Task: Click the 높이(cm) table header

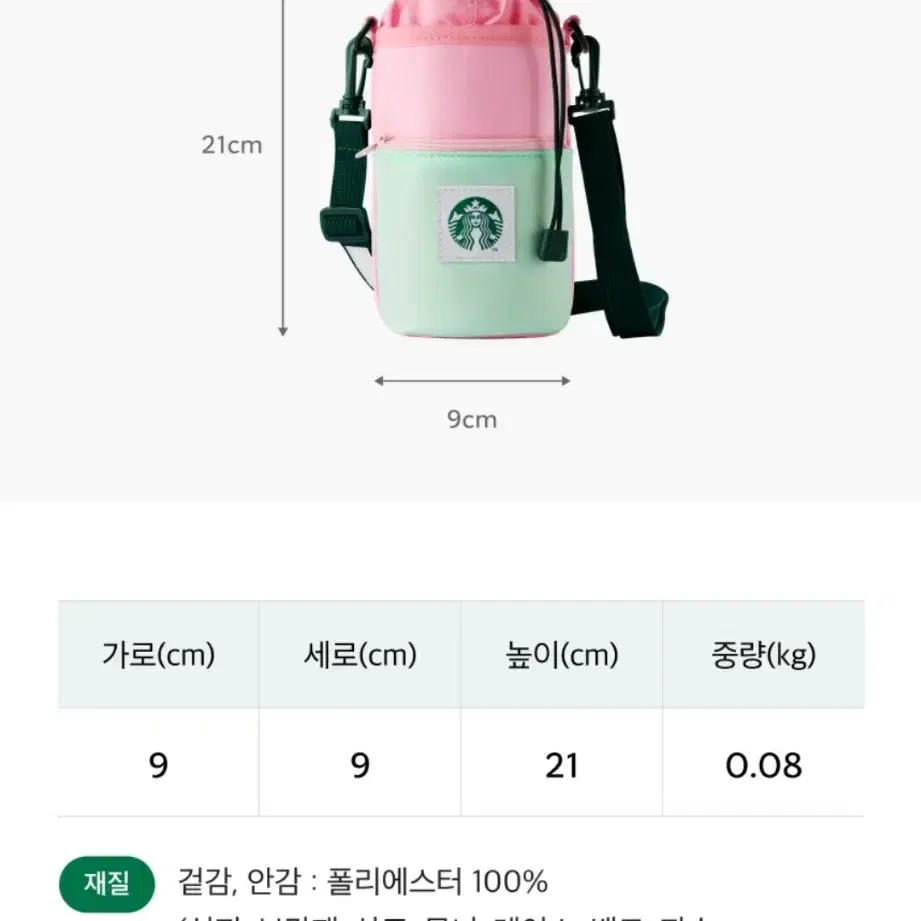Action: pos(562,654)
